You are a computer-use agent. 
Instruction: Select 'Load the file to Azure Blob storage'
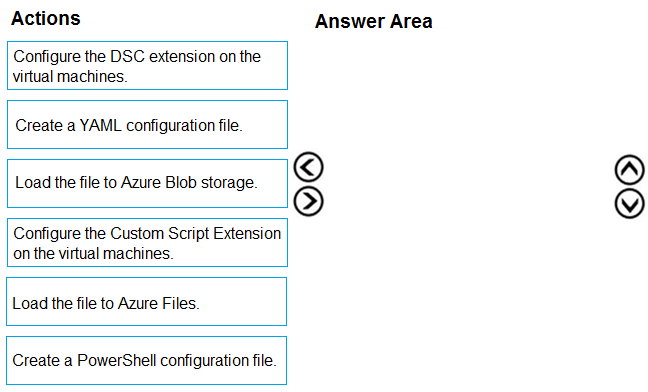click(147, 183)
